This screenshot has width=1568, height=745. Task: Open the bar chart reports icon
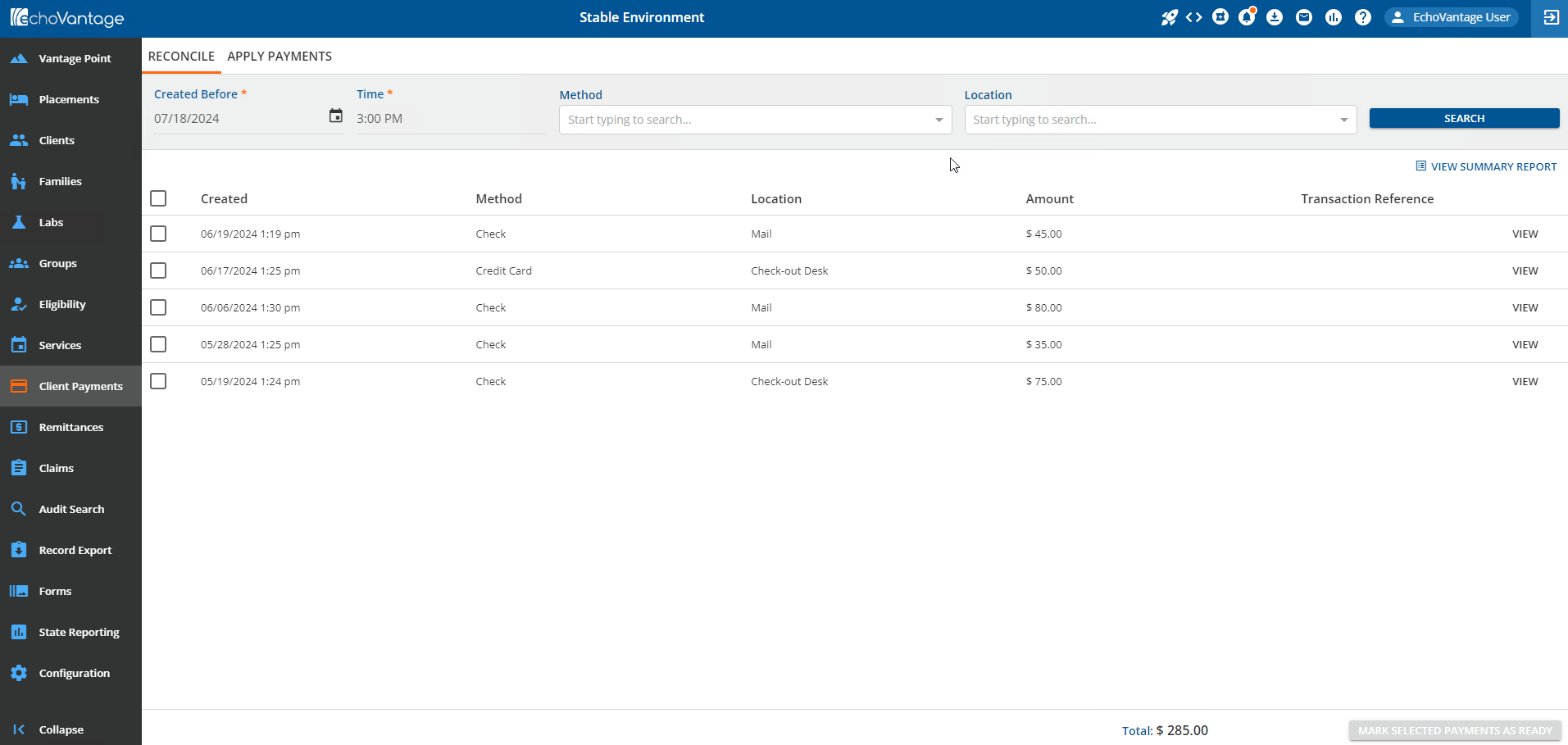[1334, 17]
